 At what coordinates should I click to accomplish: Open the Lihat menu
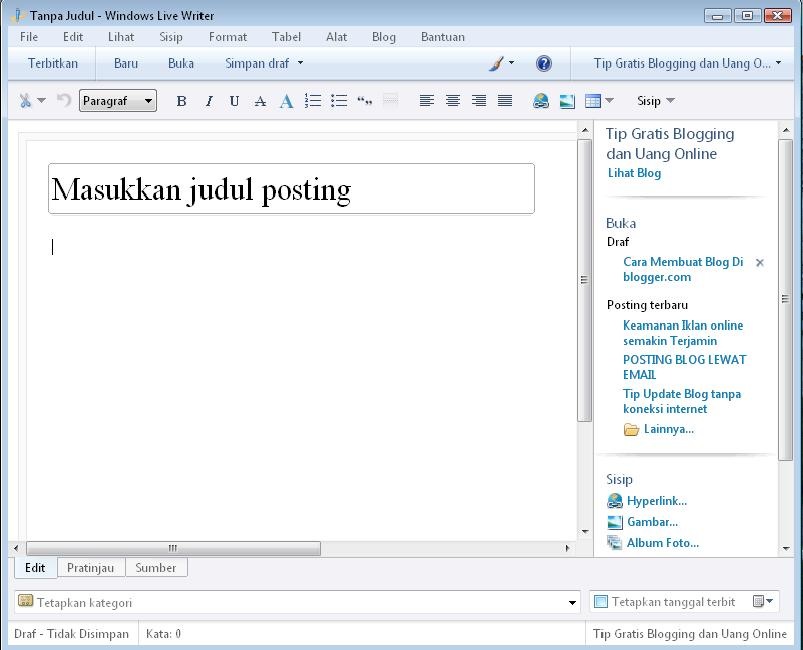(x=121, y=37)
